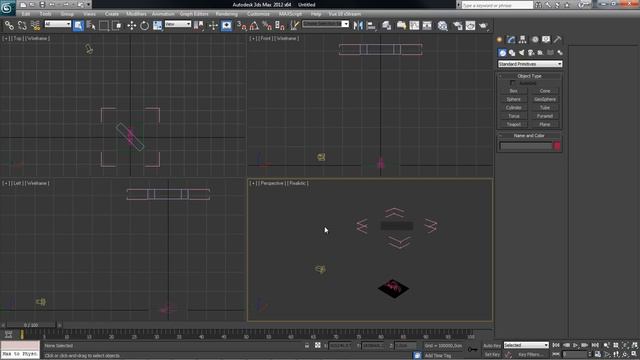Viewport: 640px width, 360px height.
Task: Select the Cameras category icon
Action: coord(531,53)
